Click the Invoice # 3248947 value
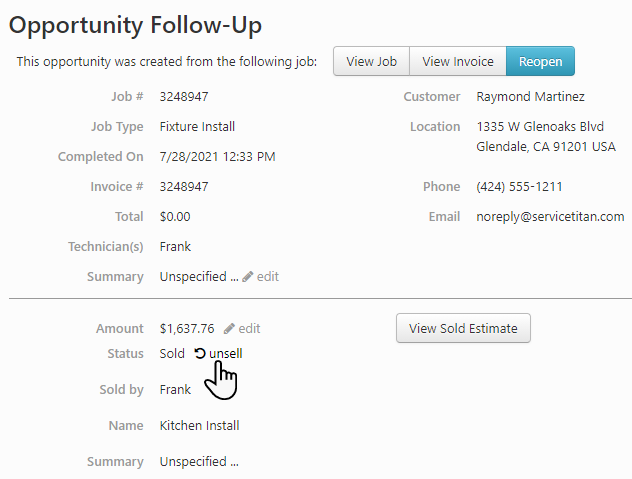Image resolution: width=632 pixels, height=479 pixels. [184, 186]
